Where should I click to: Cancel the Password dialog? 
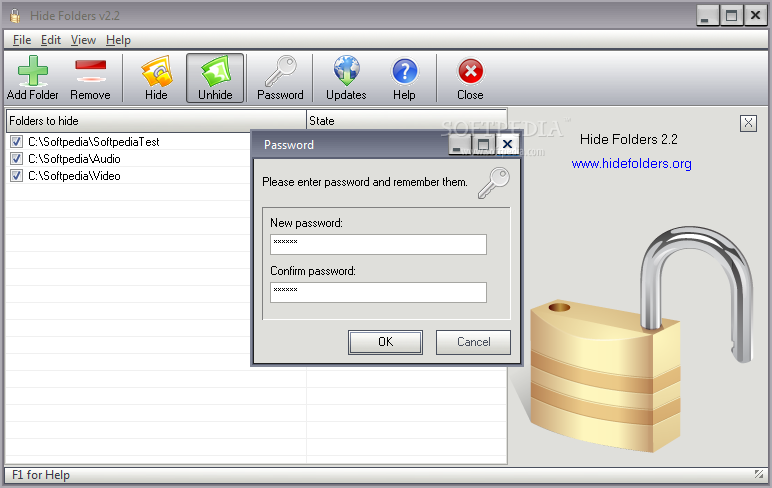473,342
